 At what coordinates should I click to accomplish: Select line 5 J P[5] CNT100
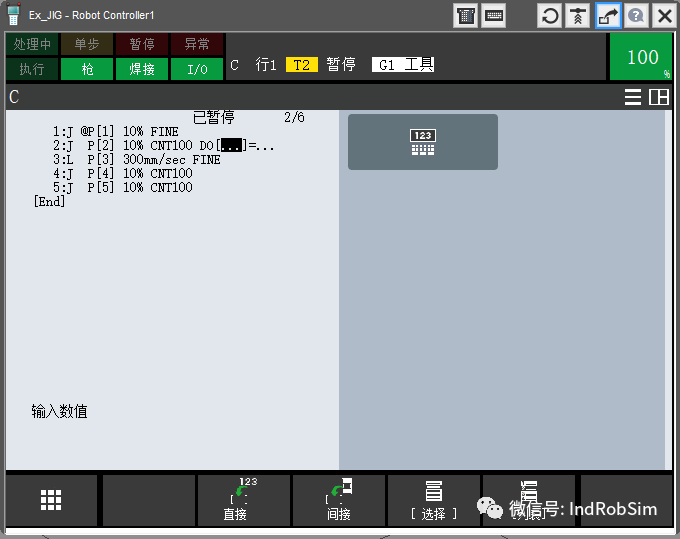pyautogui.click(x=123, y=187)
